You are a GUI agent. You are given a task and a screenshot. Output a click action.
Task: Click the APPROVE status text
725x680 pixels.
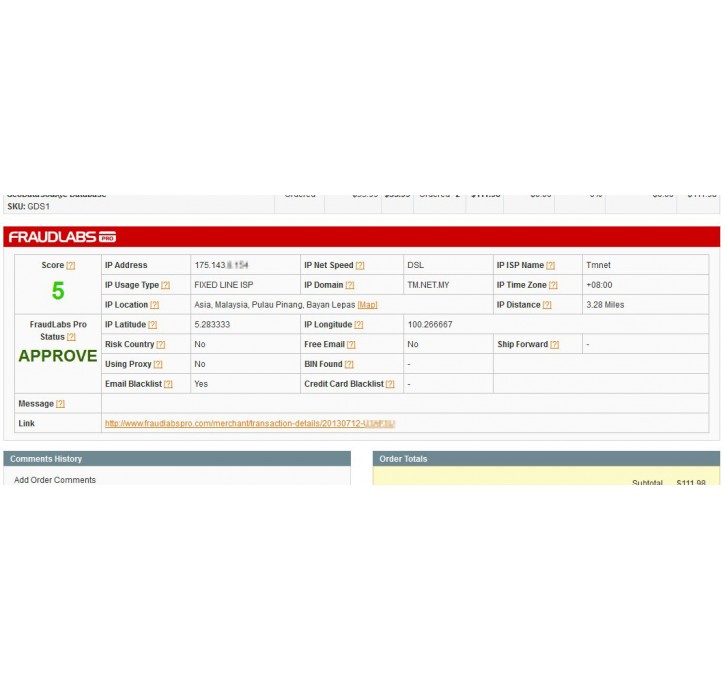[58, 356]
